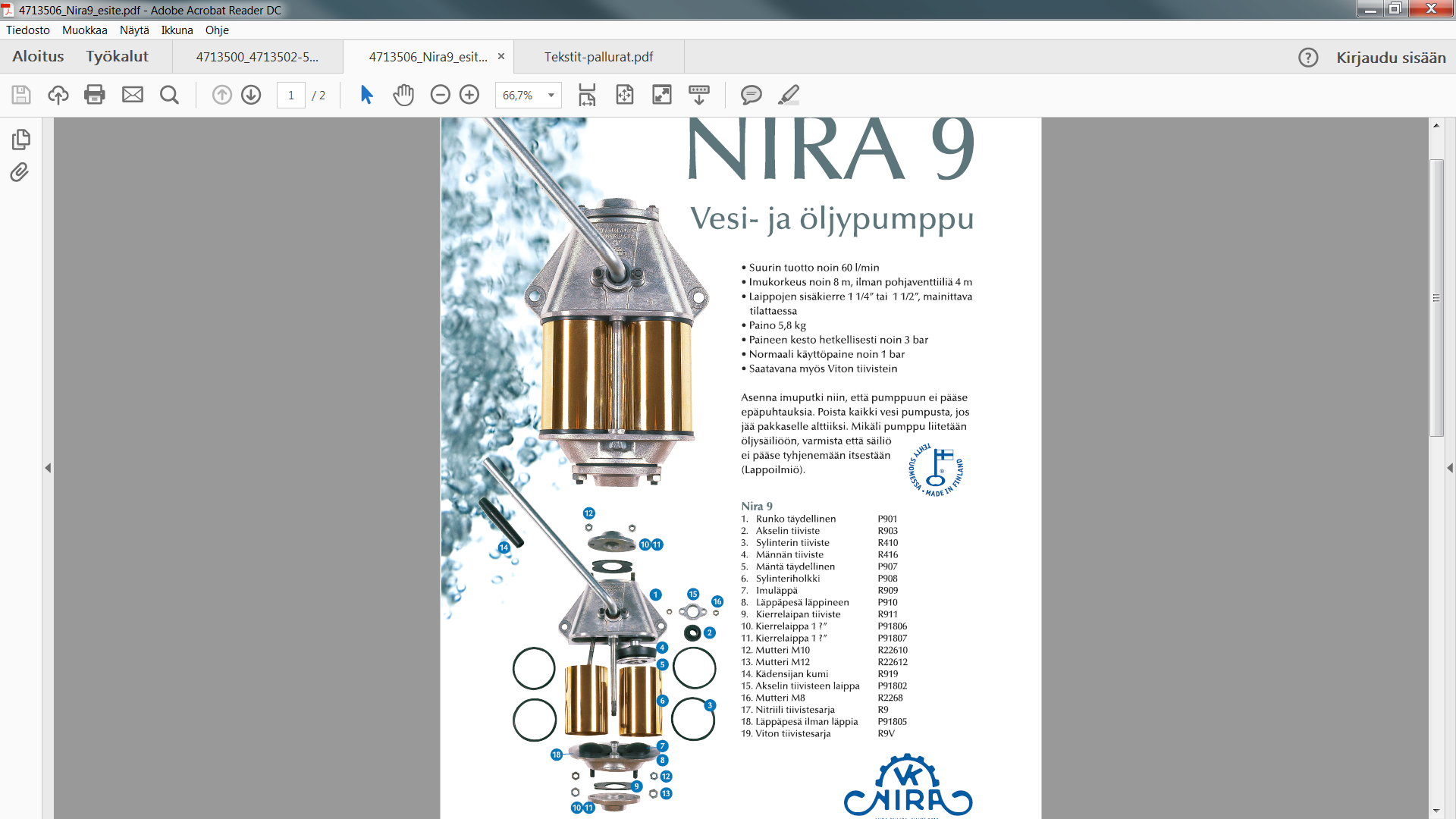The width and height of the screenshot is (1456, 819).
Task: Open the Ohje menu
Action: tap(217, 30)
